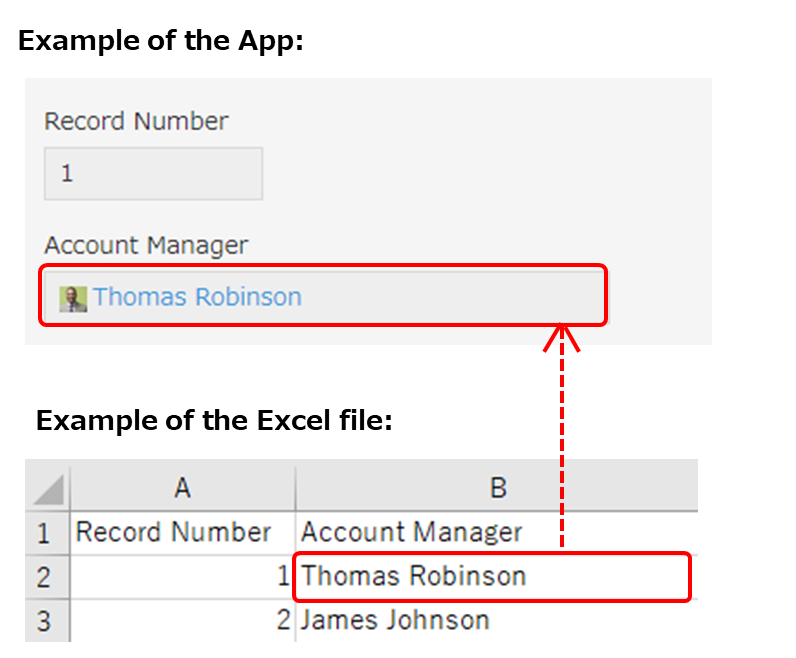This screenshot has width=796, height=658.
Task: Select row 2 header in Excel
Action: [x=44, y=577]
